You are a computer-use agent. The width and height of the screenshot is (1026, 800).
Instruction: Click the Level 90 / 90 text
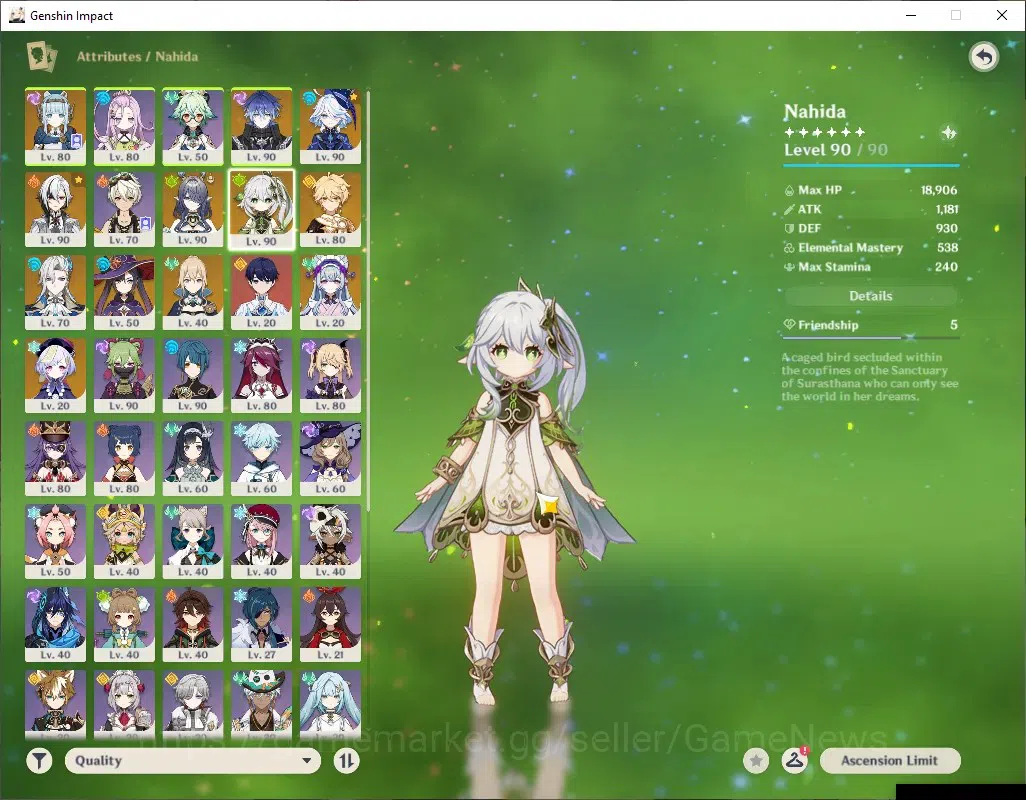click(836, 150)
